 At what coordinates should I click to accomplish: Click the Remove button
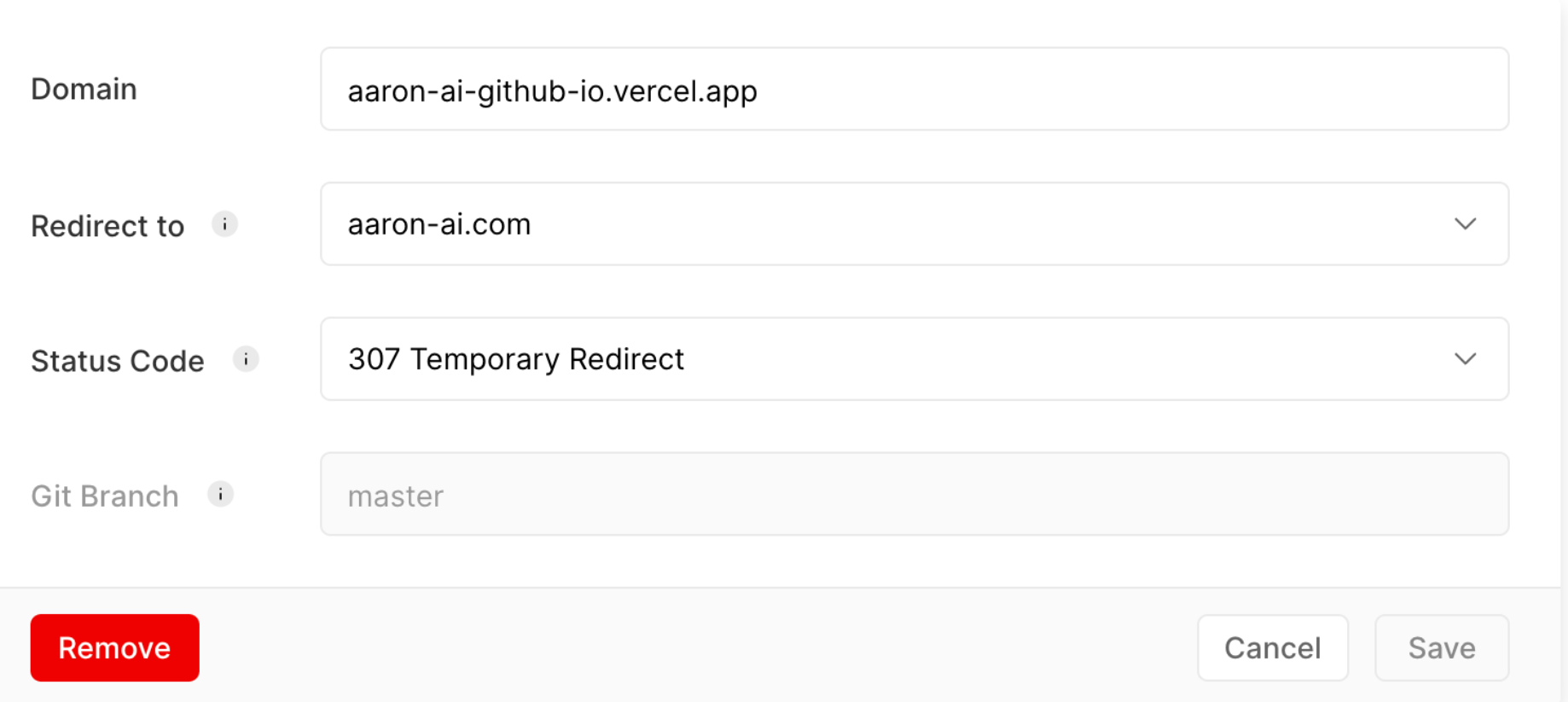click(x=114, y=647)
